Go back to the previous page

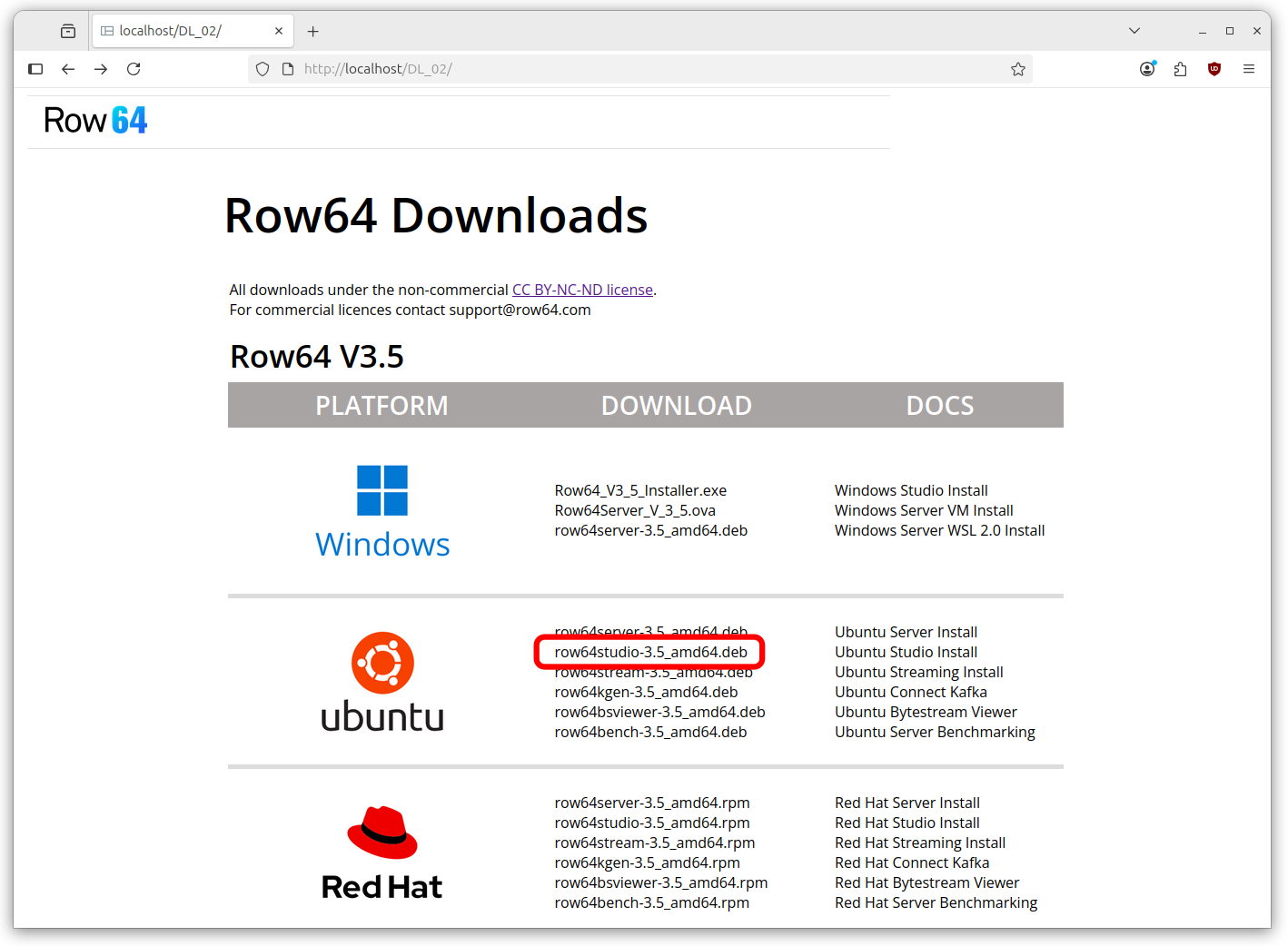point(68,69)
